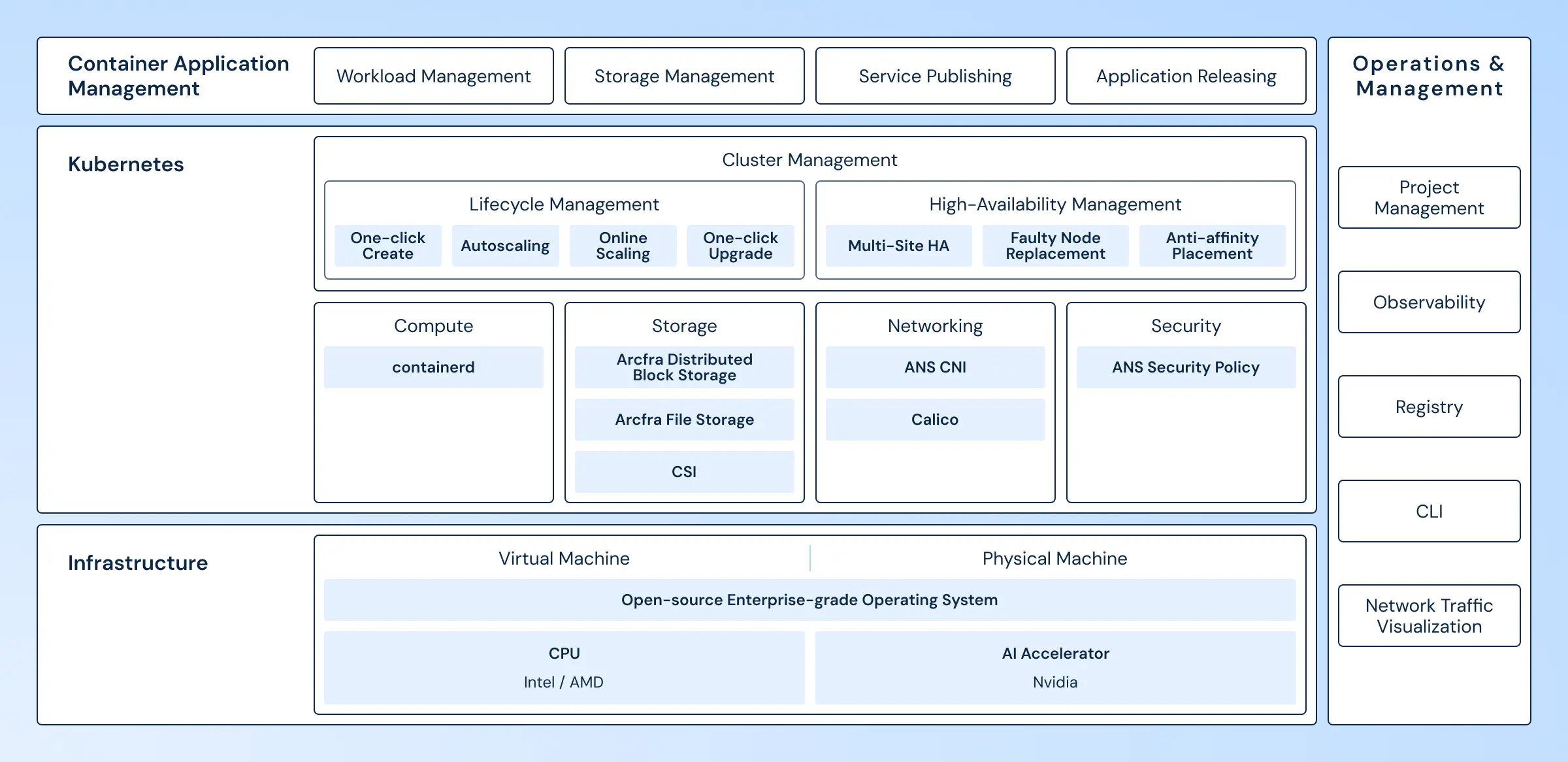The height and width of the screenshot is (762, 1568).
Task: Select the Calico networking tile
Action: pyautogui.click(x=935, y=420)
